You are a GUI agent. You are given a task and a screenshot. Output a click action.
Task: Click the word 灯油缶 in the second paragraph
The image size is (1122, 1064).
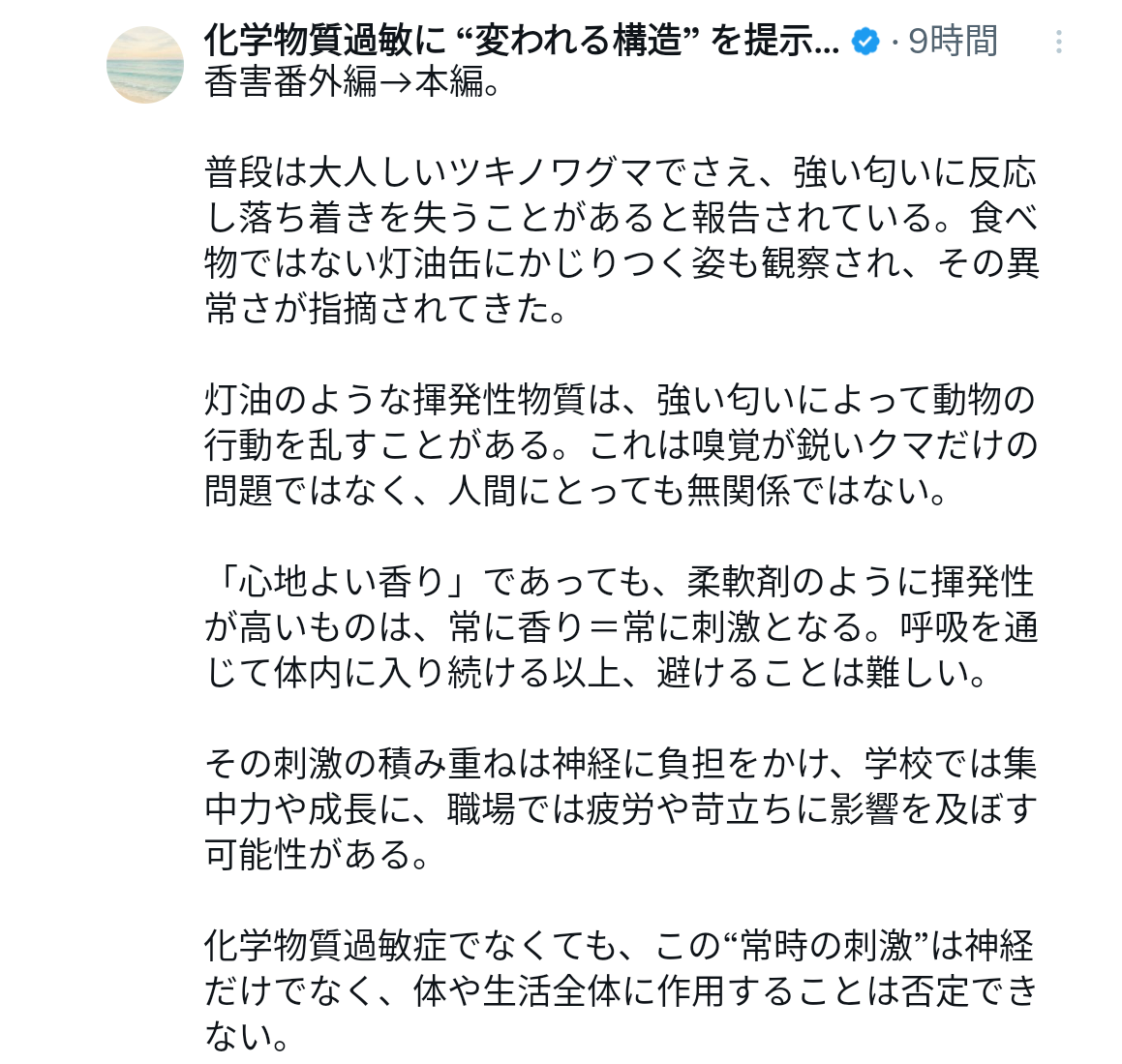pyautogui.click(x=431, y=263)
